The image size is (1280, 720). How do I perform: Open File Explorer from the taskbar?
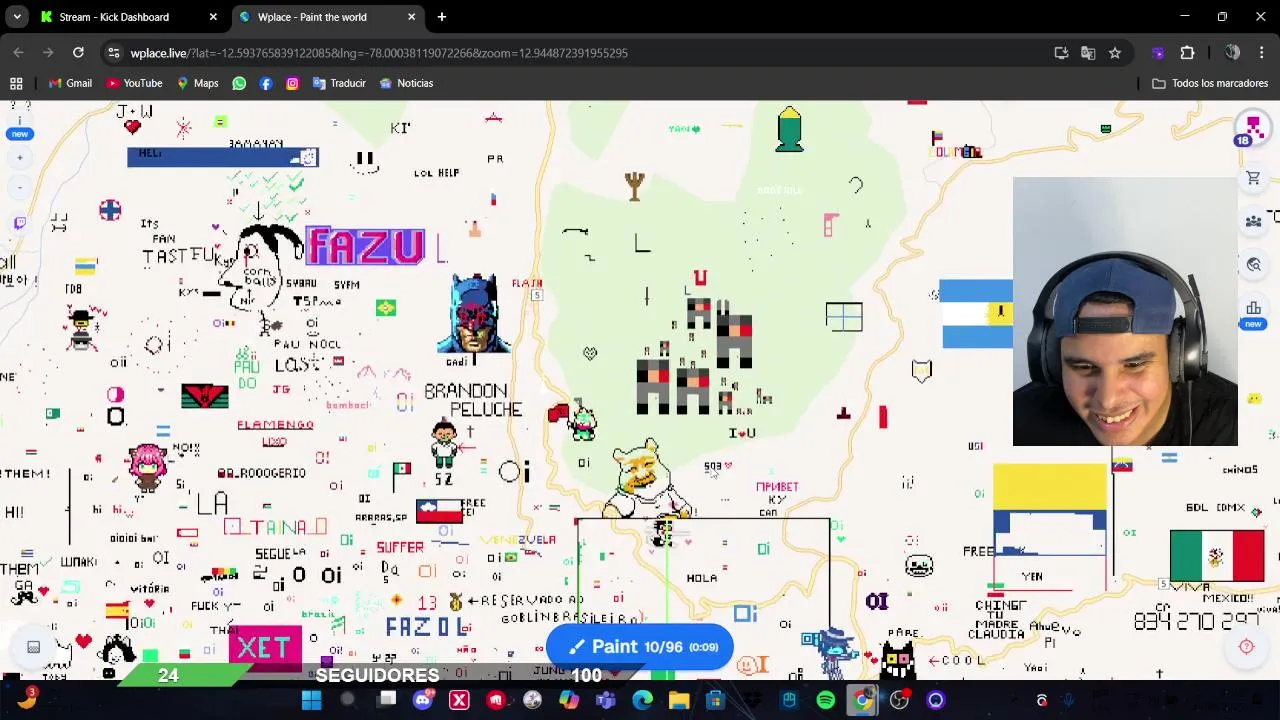pos(679,700)
